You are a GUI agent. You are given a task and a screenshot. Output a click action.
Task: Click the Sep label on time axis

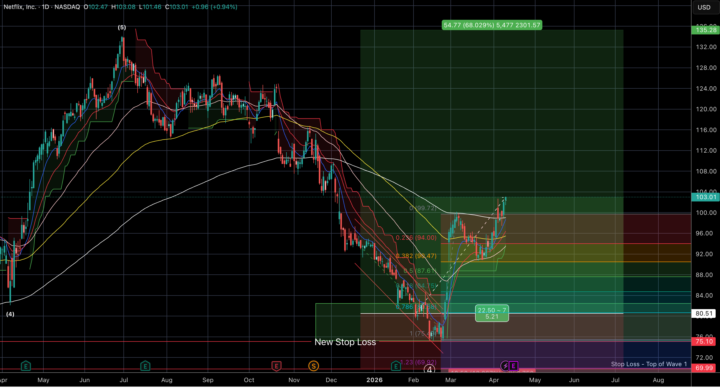tap(208, 380)
